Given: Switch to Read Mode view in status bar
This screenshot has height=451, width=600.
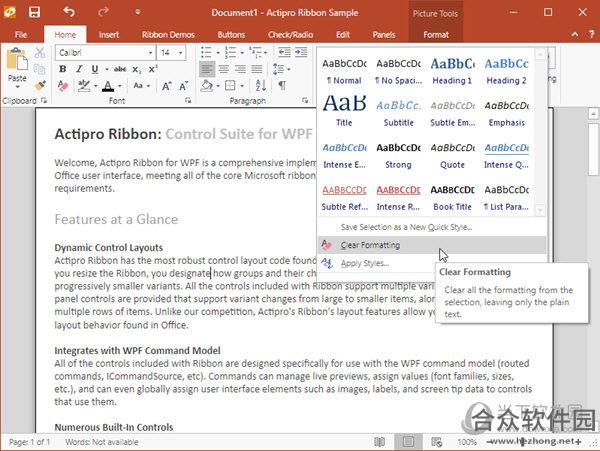Looking at the screenshot, I should 379,442.
